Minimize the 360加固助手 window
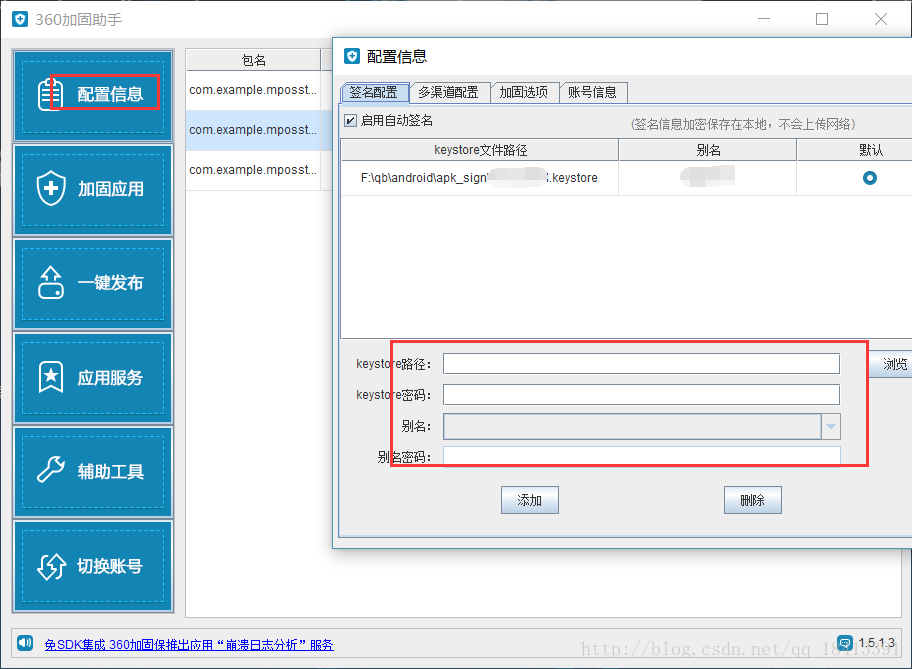 764,19
